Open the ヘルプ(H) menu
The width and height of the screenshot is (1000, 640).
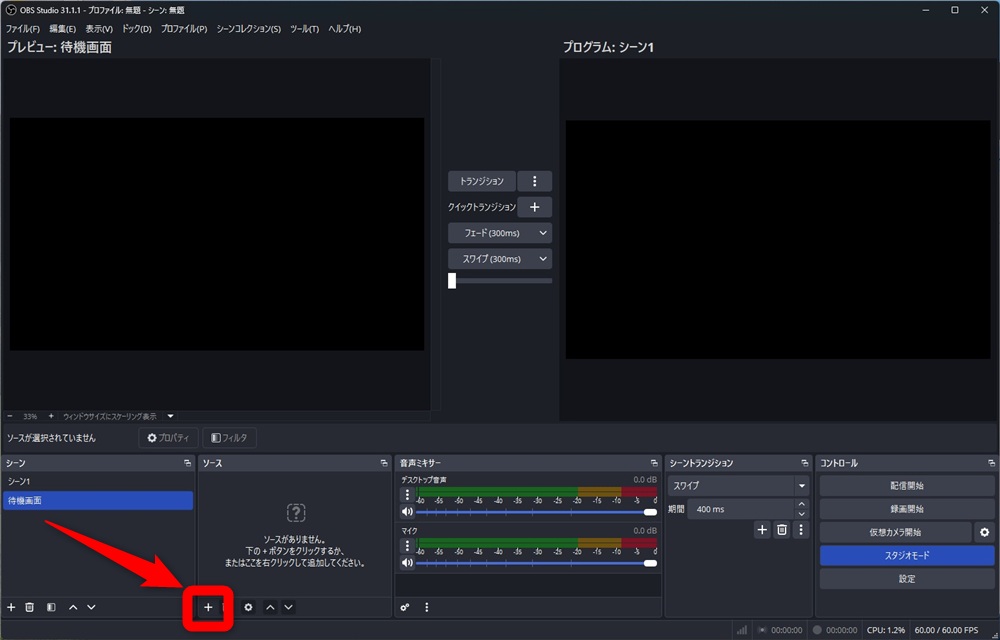(x=344, y=29)
